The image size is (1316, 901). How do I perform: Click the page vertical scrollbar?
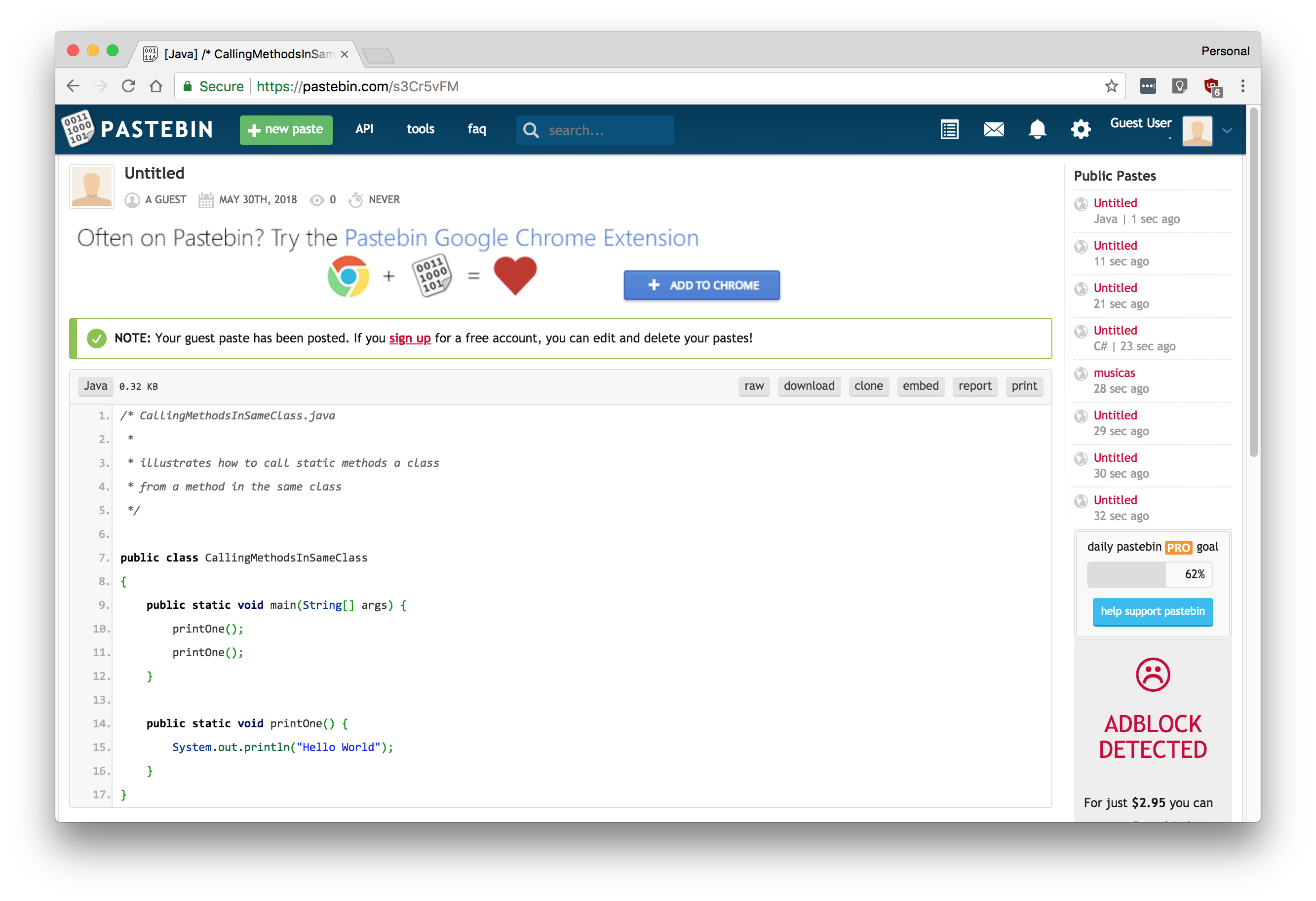pos(1253,283)
